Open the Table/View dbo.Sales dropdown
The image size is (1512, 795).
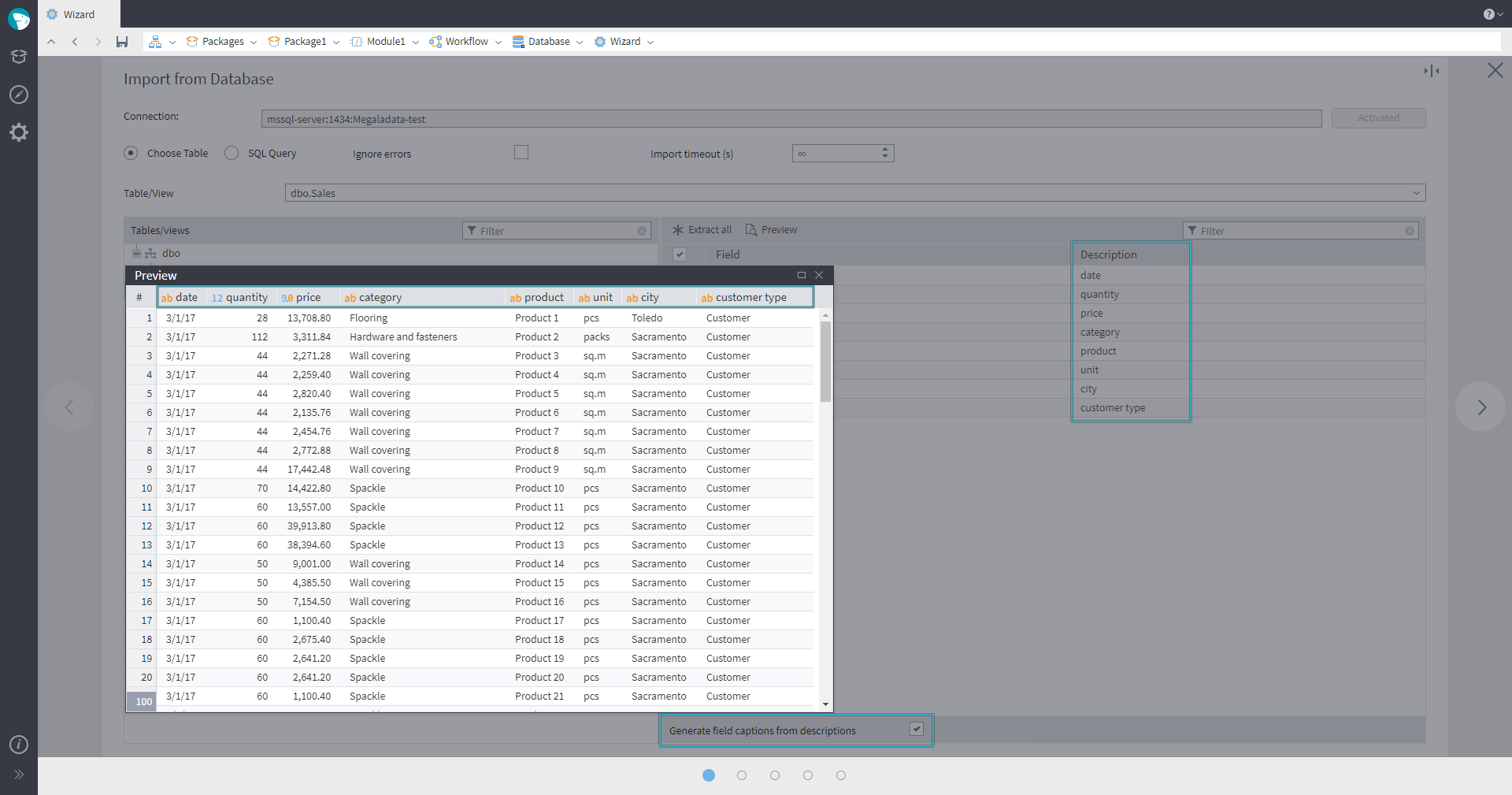[x=1416, y=193]
